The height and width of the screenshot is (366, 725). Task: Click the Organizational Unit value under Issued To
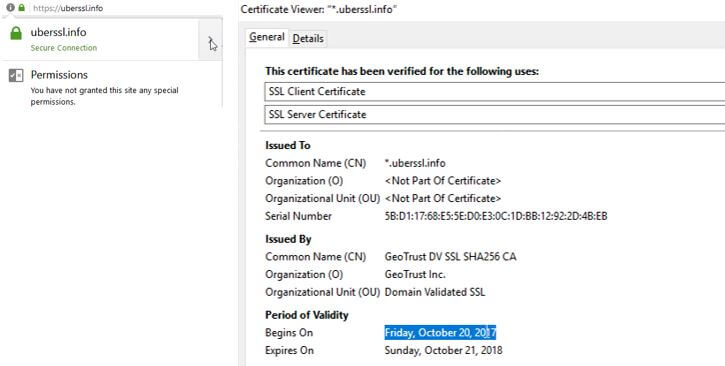coord(443,198)
